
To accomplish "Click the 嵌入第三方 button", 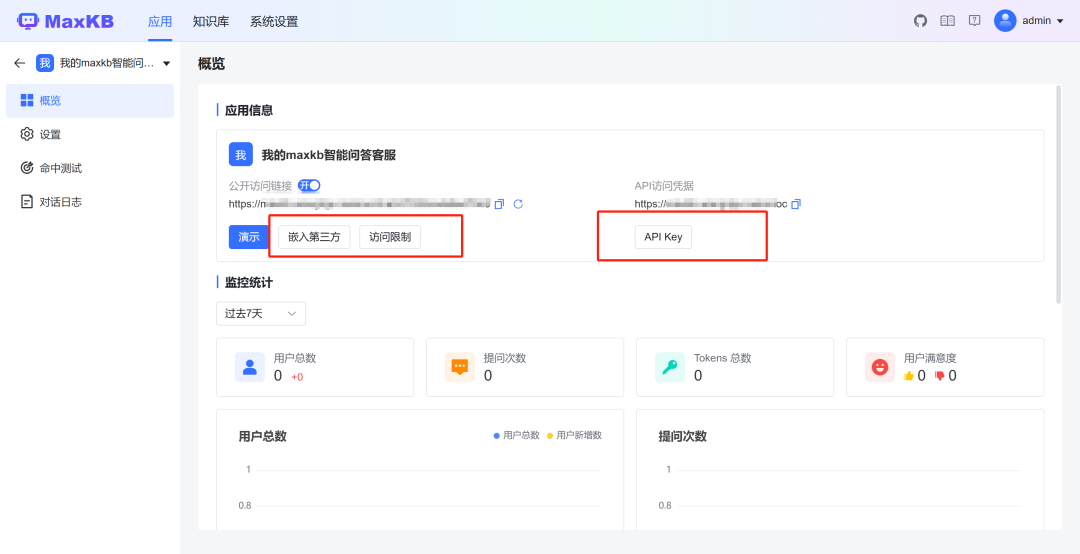I will 314,237.
